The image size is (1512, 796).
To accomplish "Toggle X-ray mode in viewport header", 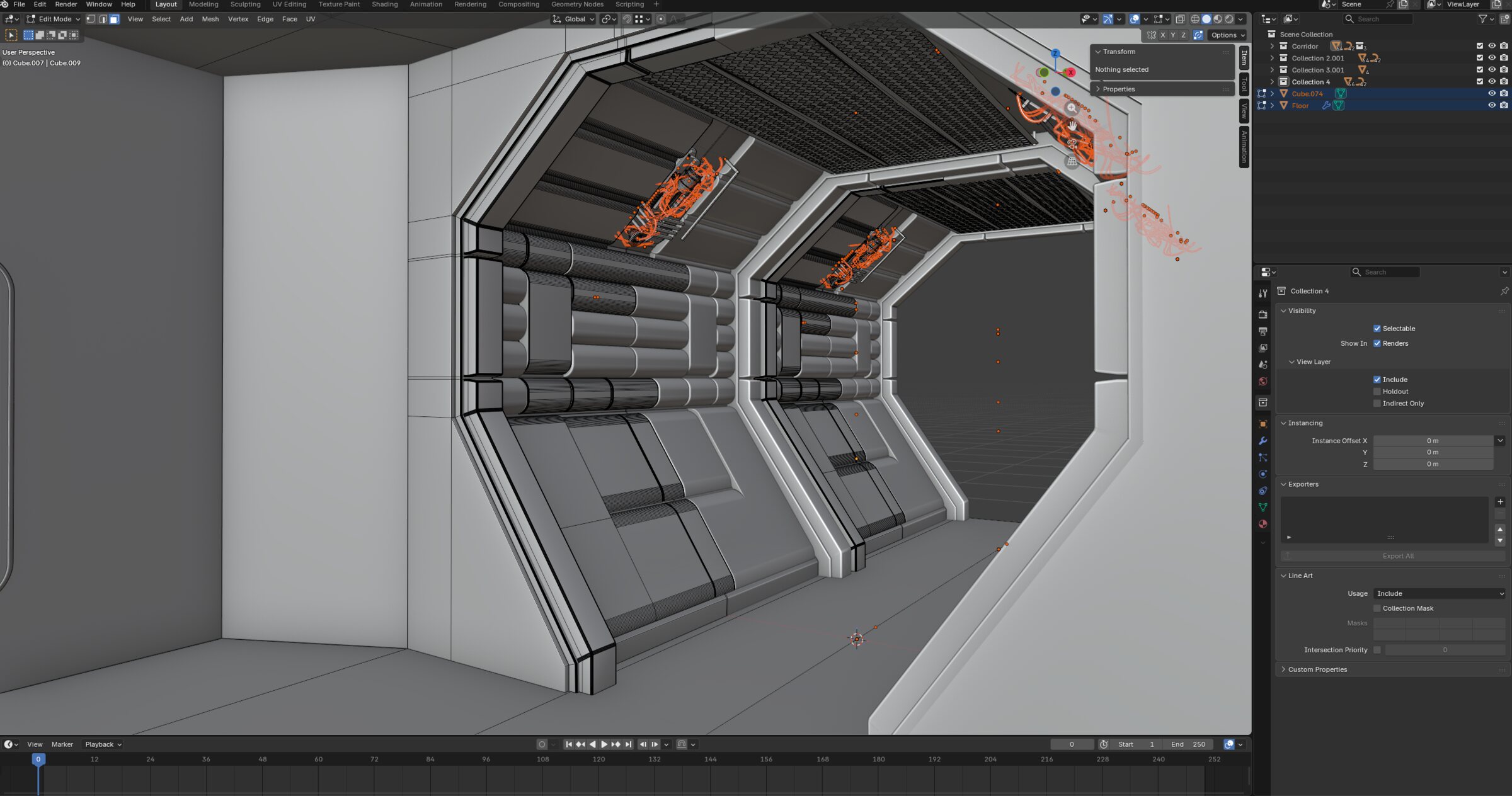I will pyautogui.click(x=1180, y=19).
